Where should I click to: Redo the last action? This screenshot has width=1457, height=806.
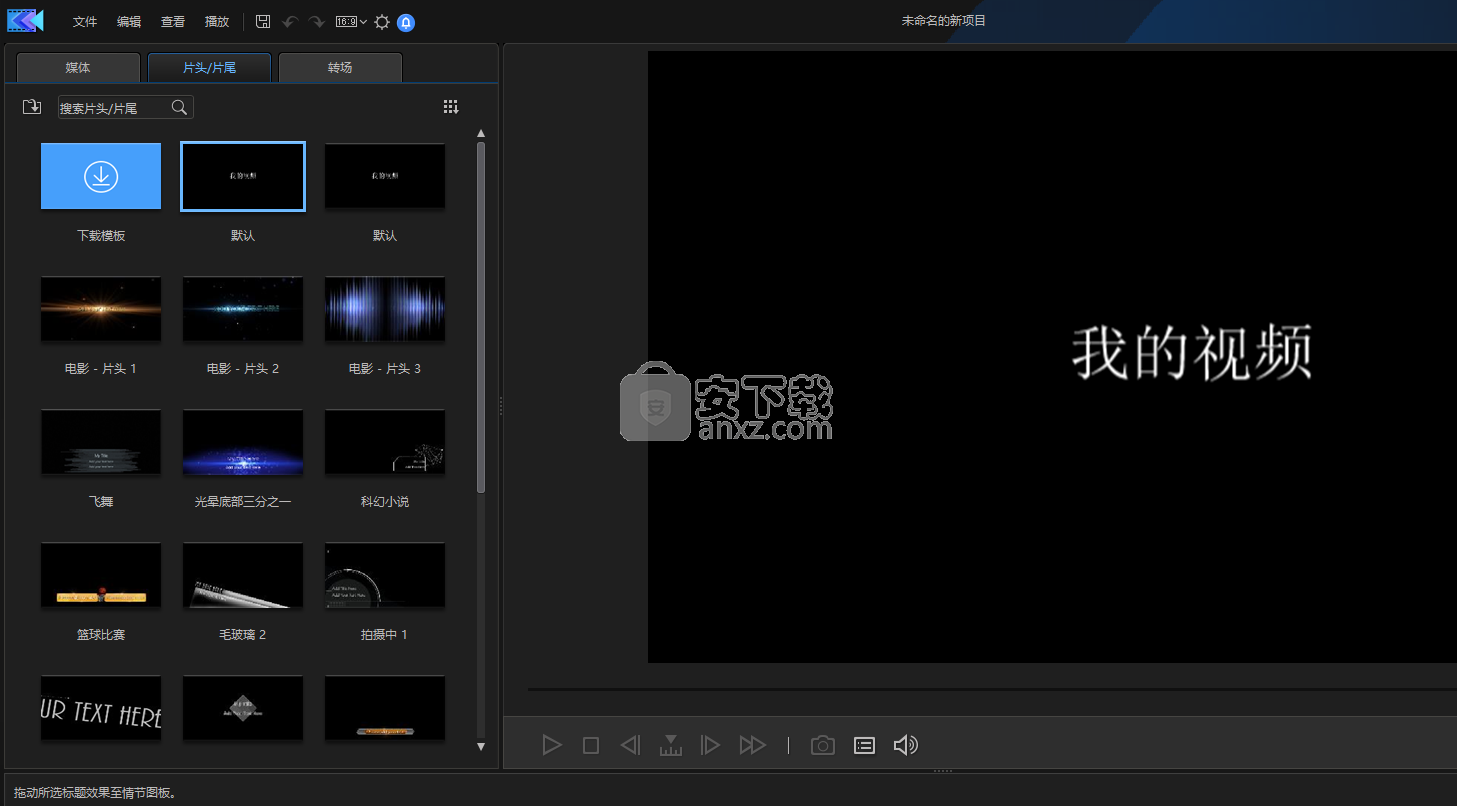316,21
